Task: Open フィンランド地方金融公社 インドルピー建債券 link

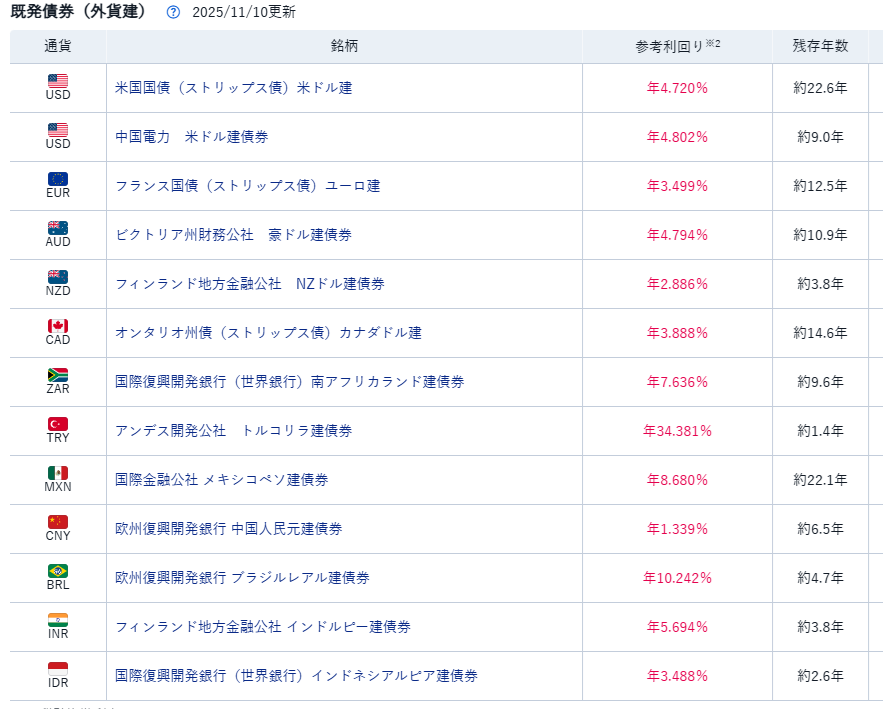Action: click(262, 627)
